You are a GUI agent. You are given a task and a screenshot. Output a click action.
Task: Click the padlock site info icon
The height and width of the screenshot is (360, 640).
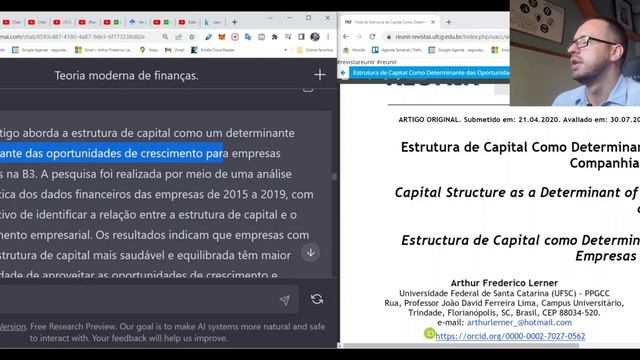(x=389, y=37)
